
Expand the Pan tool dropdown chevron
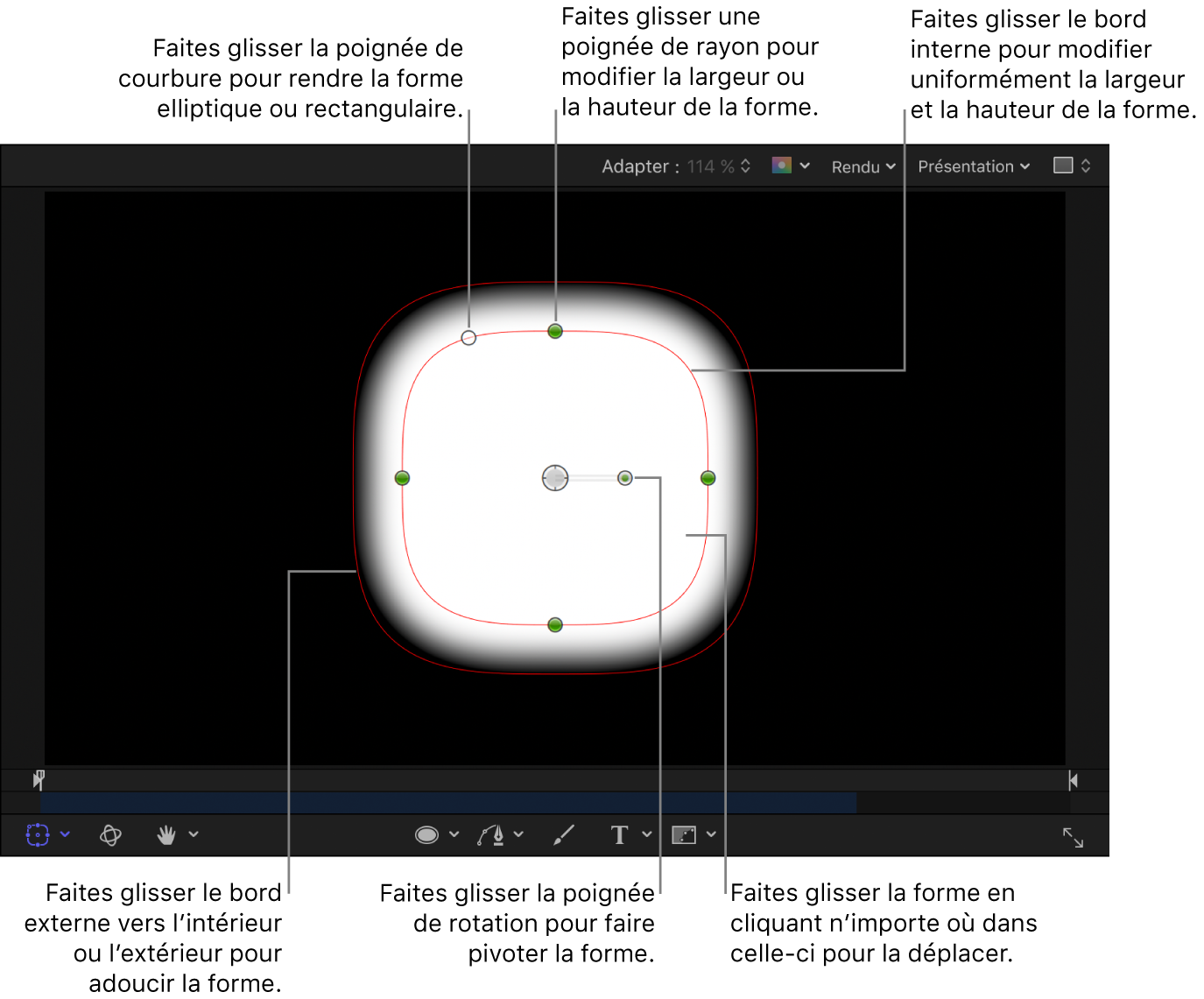[193, 834]
